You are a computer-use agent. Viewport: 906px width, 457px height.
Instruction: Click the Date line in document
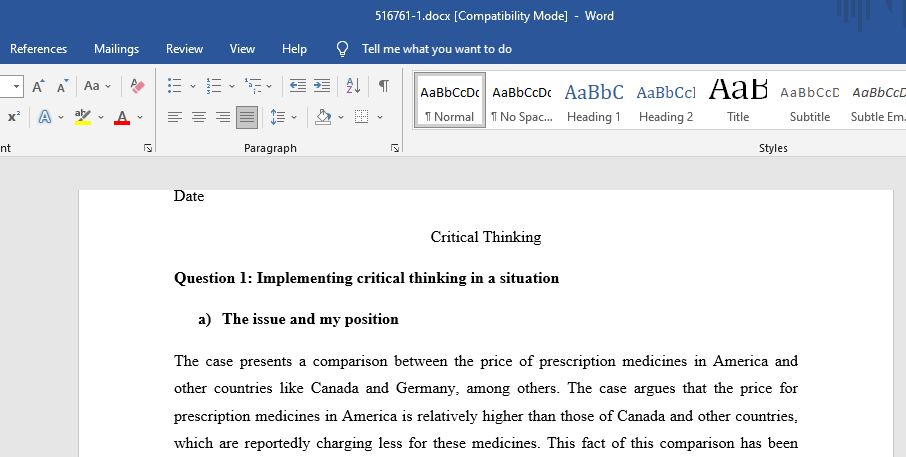(189, 196)
